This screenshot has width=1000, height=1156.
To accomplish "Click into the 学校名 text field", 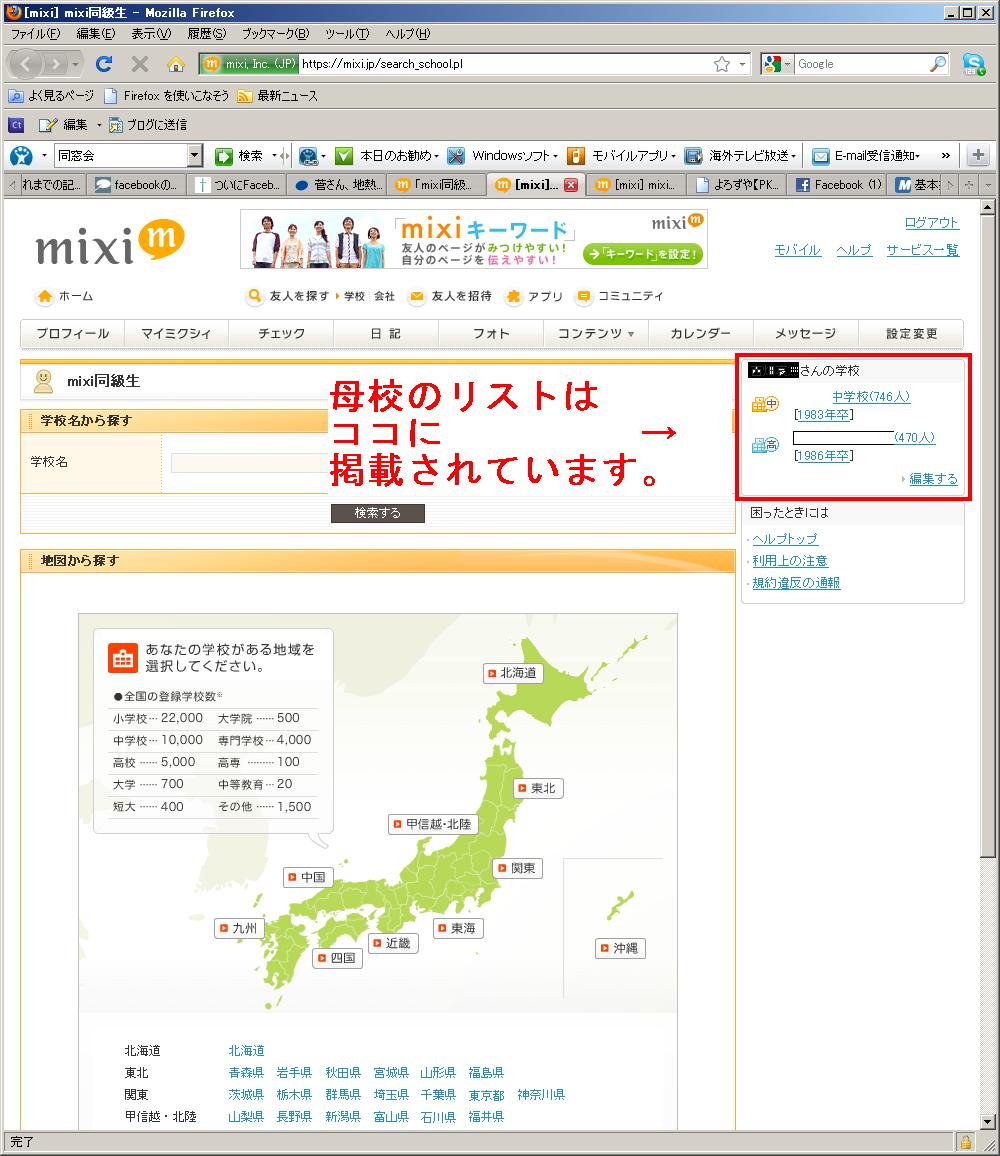I will click(249, 462).
